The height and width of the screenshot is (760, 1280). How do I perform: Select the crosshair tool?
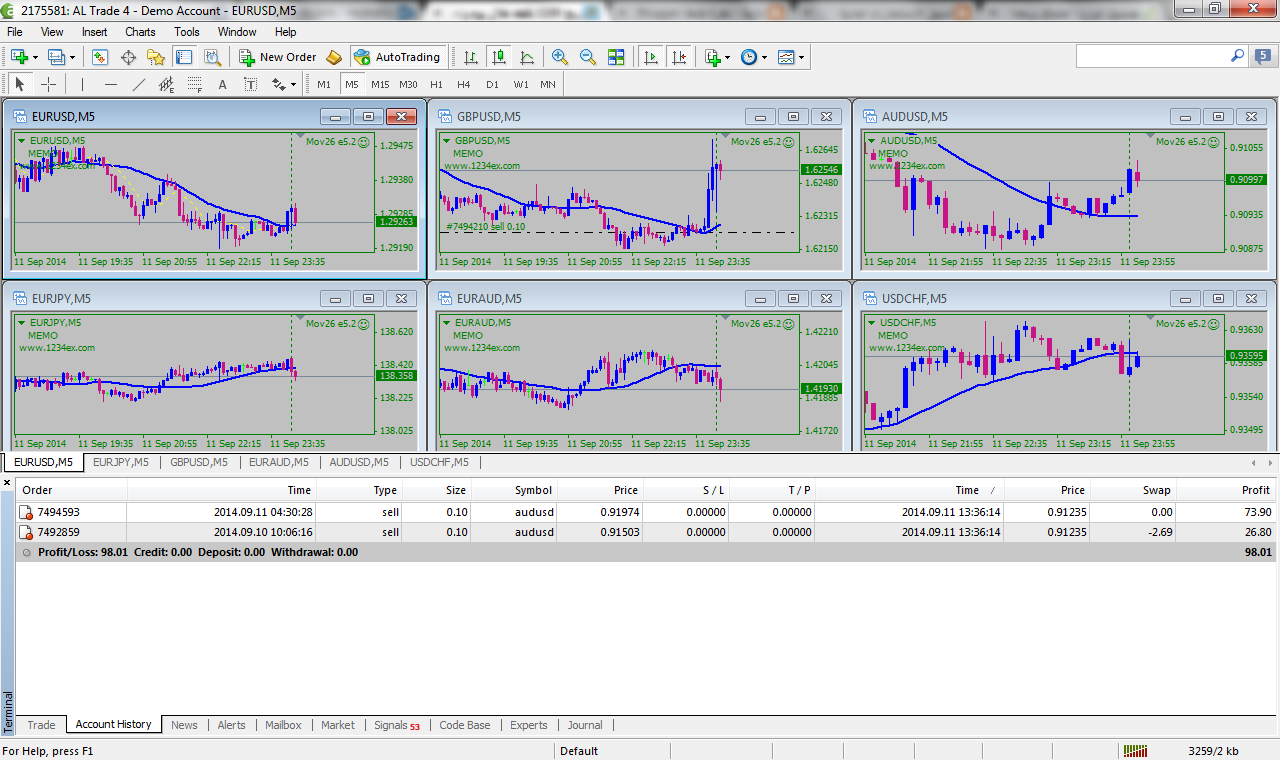(x=48, y=84)
